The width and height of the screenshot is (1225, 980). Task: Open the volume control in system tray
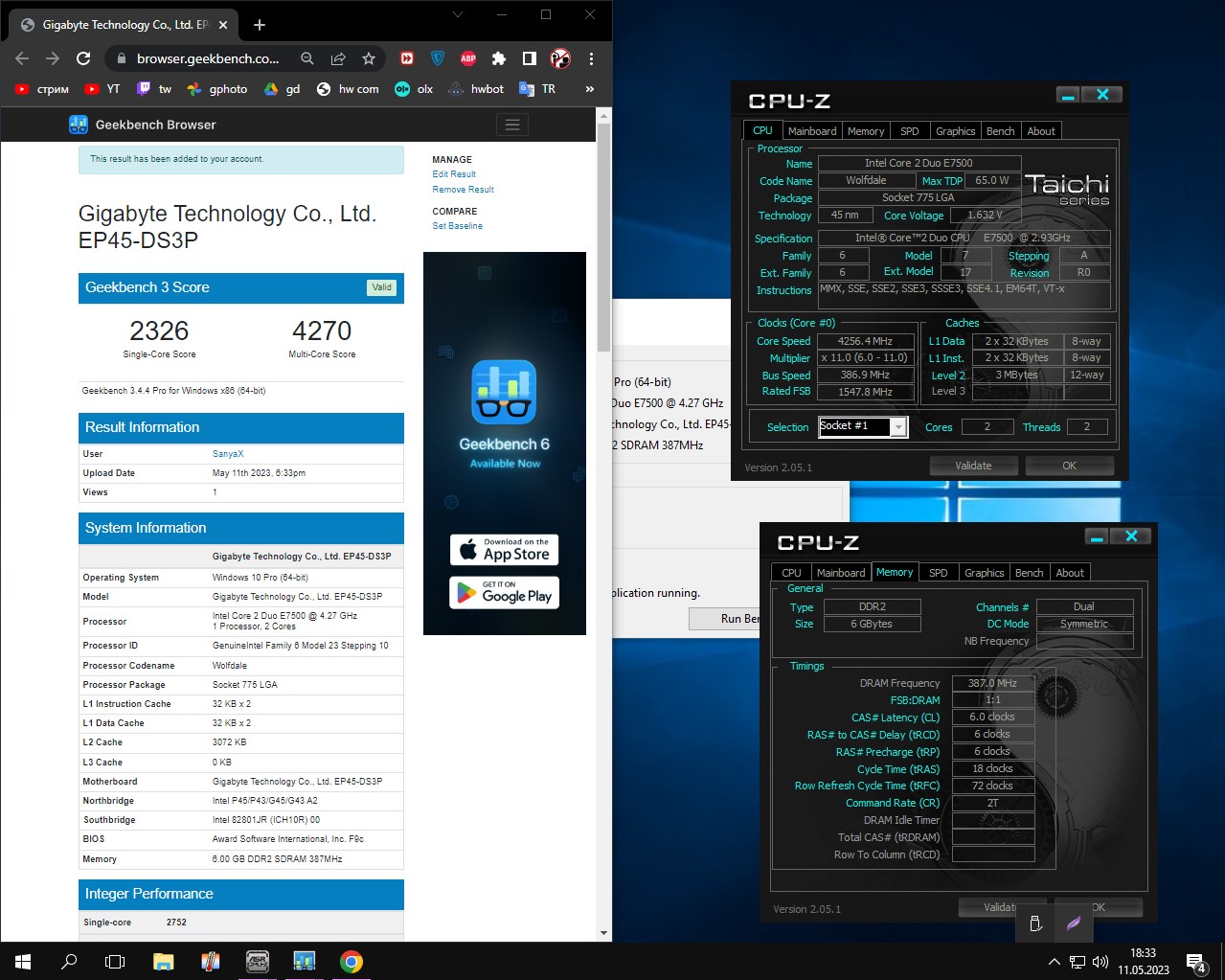click(x=1100, y=962)
